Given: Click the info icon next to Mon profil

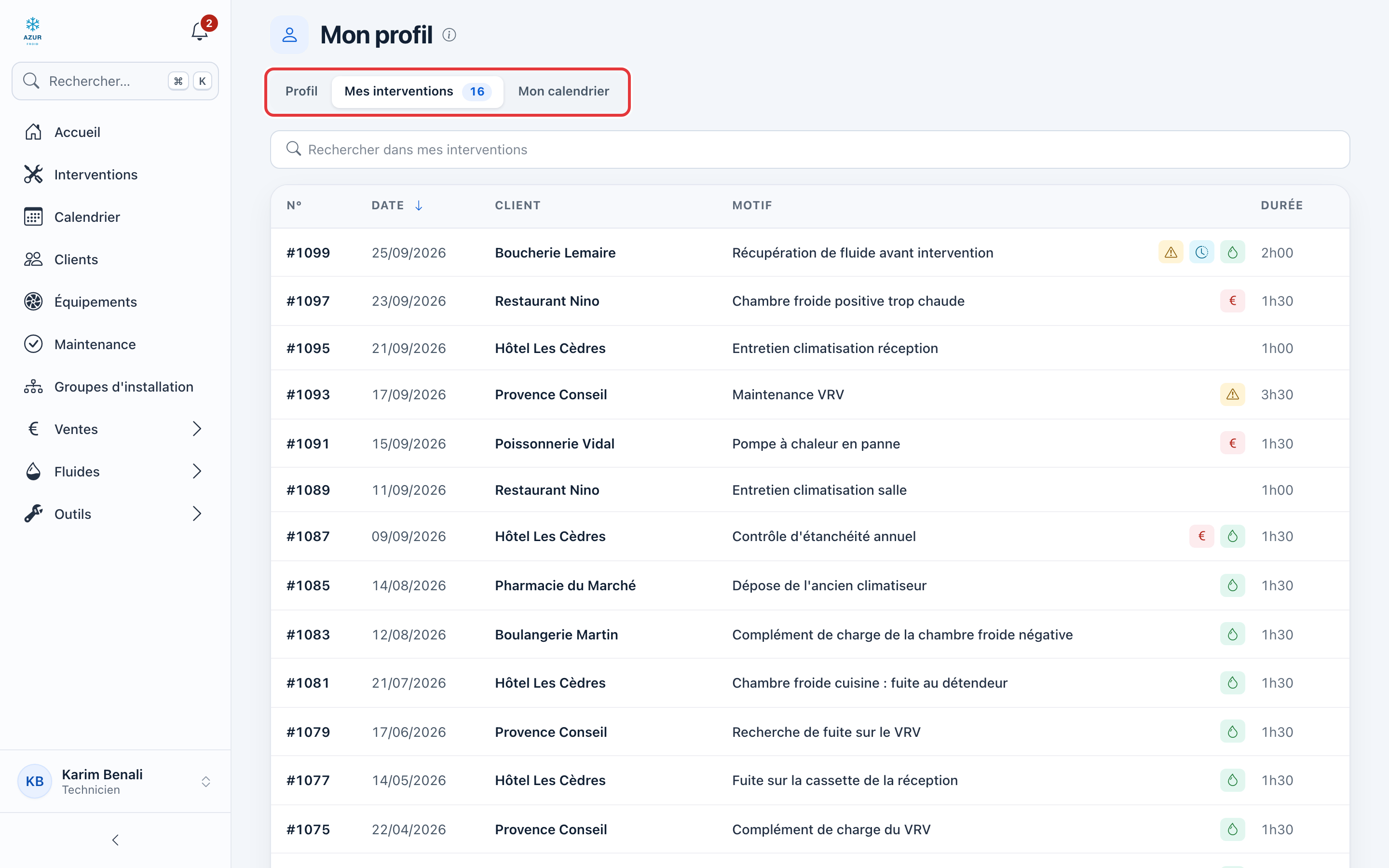Looking at the screenshot, I should tap(449, 35).
